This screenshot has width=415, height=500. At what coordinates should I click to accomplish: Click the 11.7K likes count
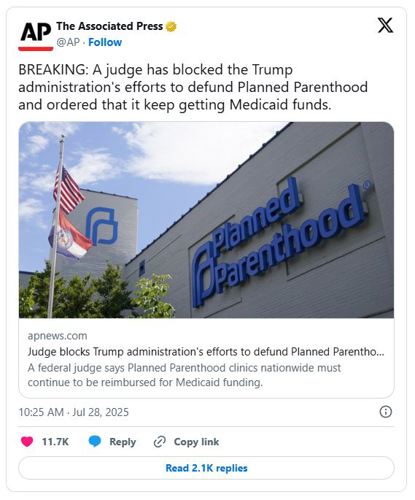(x=55, y=442)
